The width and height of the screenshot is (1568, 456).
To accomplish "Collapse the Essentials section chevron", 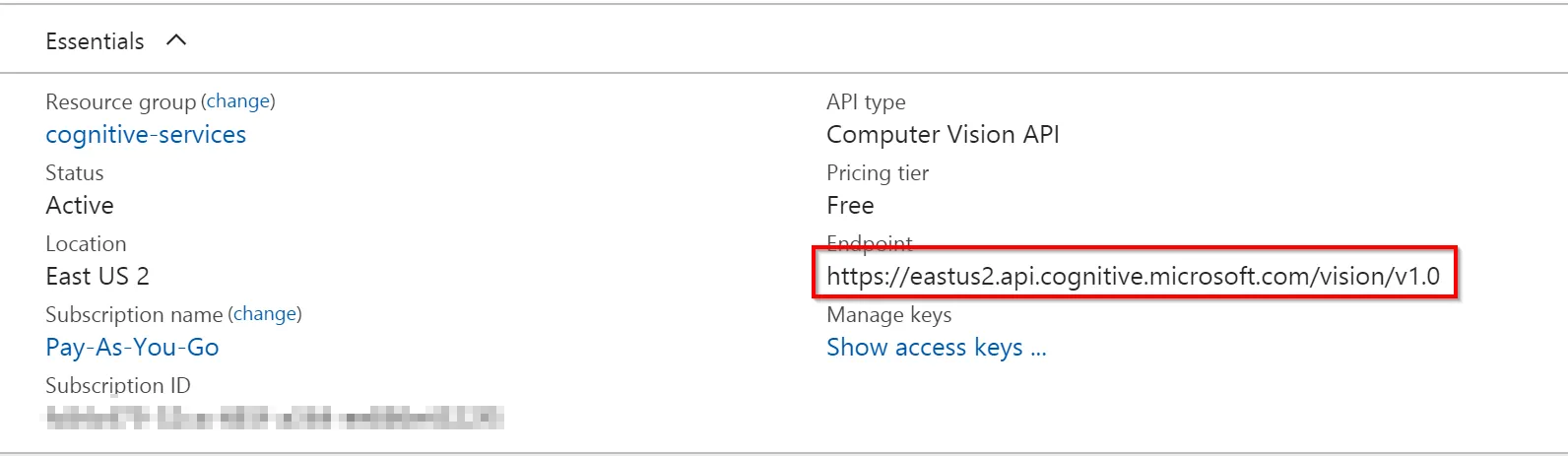I will coord(176,40).
